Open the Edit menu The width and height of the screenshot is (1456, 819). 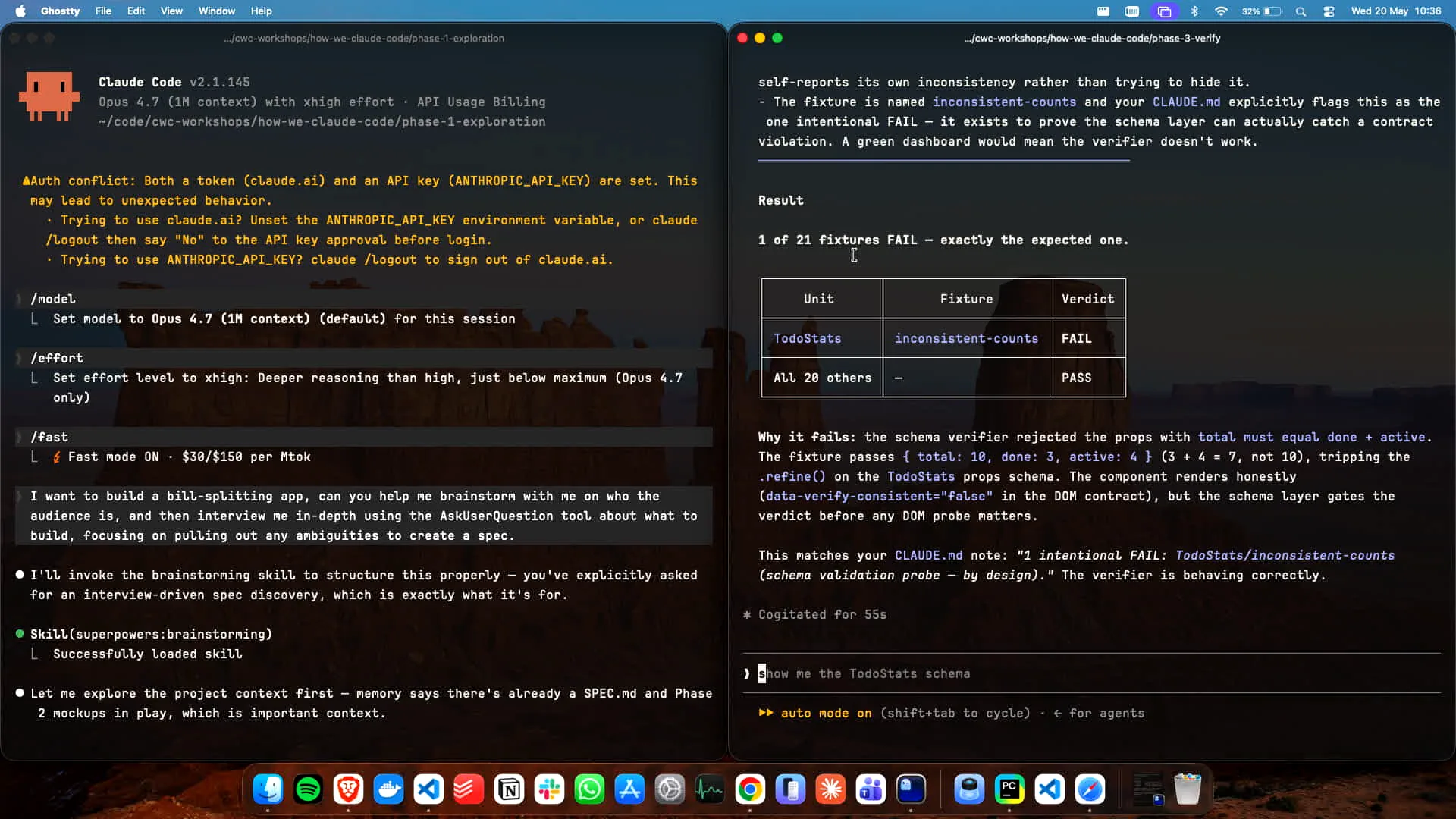point(136,11)
